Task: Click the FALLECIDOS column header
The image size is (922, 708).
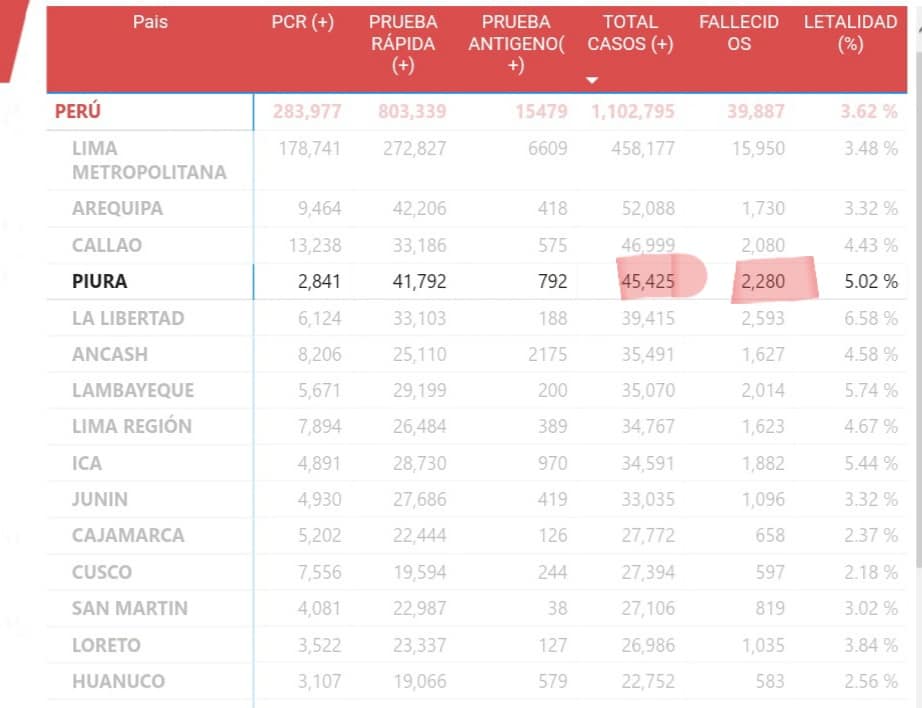Action: [x=739, y=33]
